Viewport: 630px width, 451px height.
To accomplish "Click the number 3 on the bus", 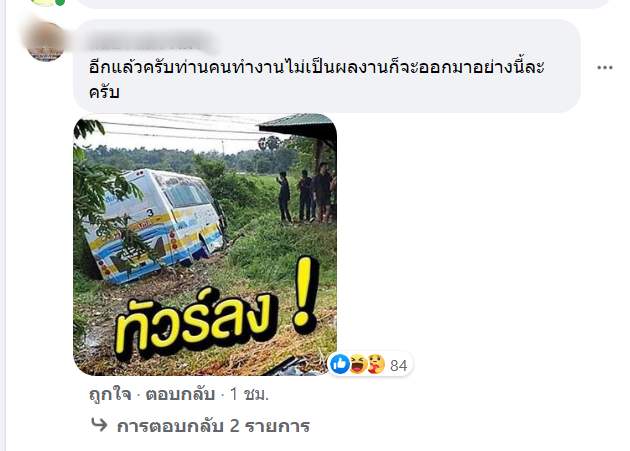I will coord(150,213).
